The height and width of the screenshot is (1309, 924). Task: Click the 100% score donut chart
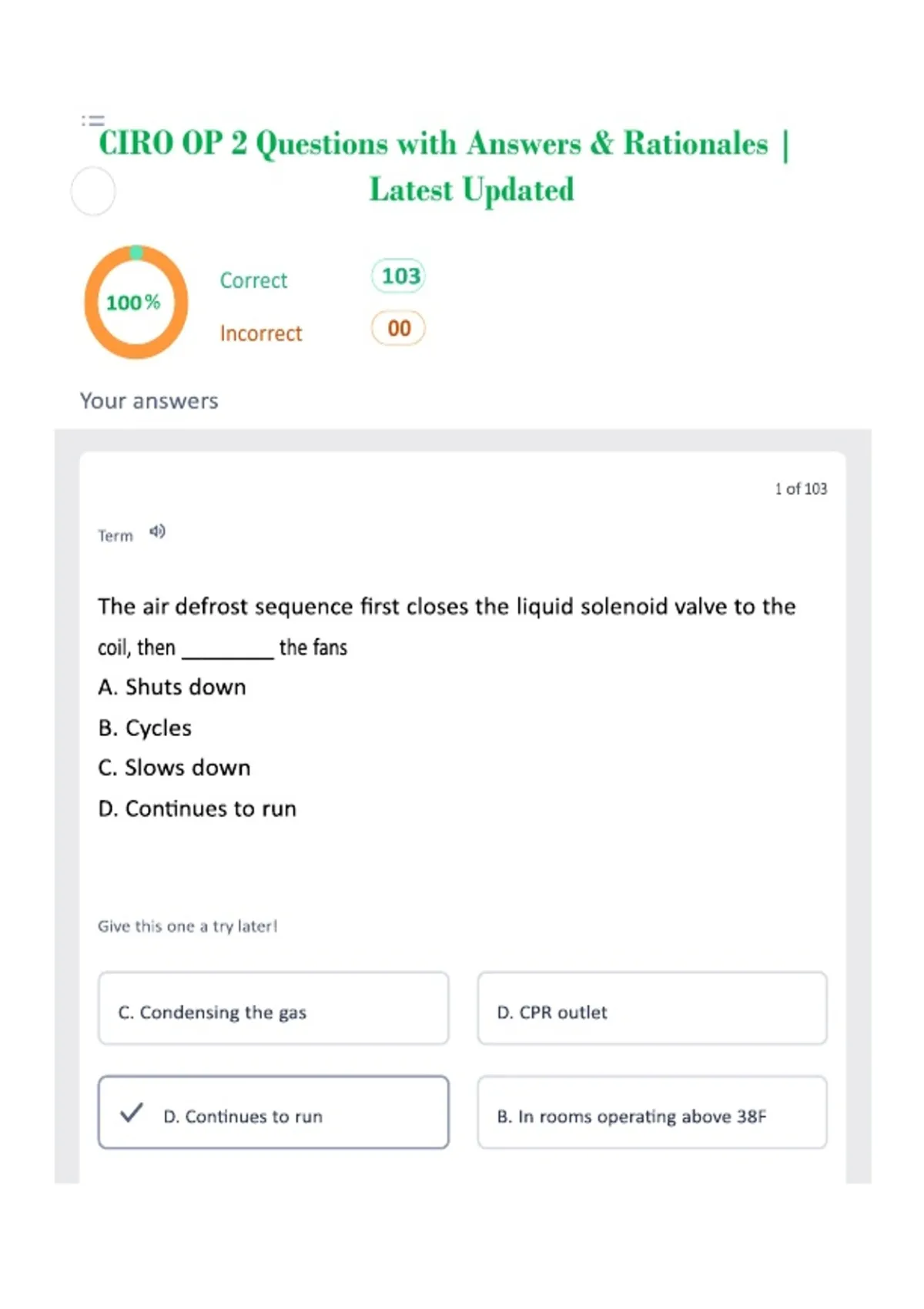[x=136, y=303]
